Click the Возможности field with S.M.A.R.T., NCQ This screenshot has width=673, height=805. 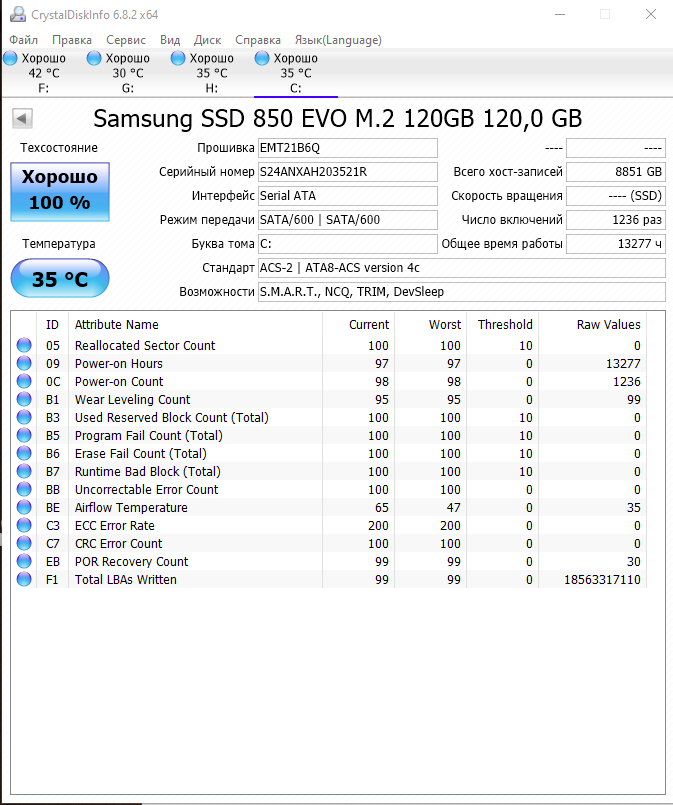462,292
